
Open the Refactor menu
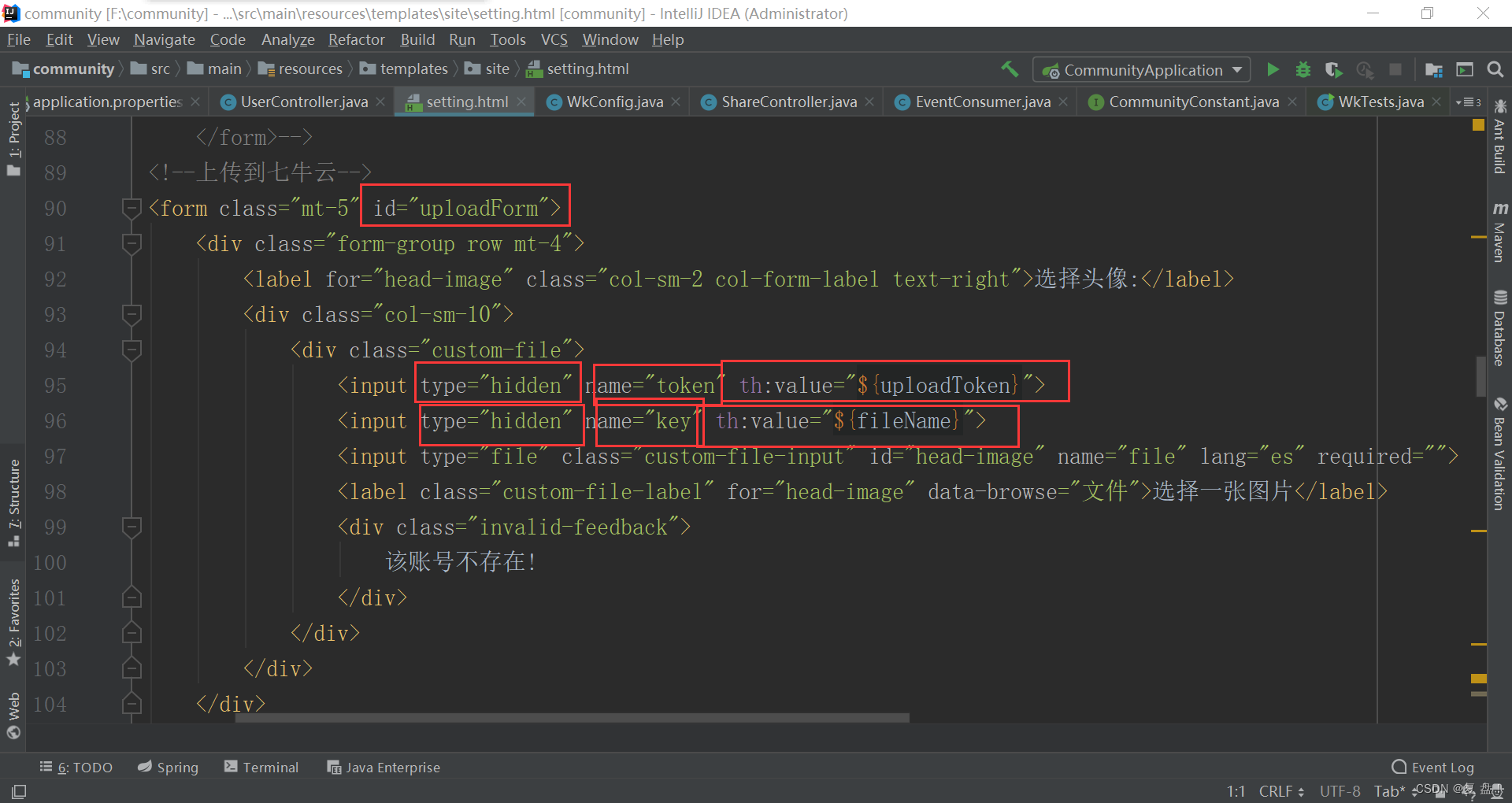356,39
